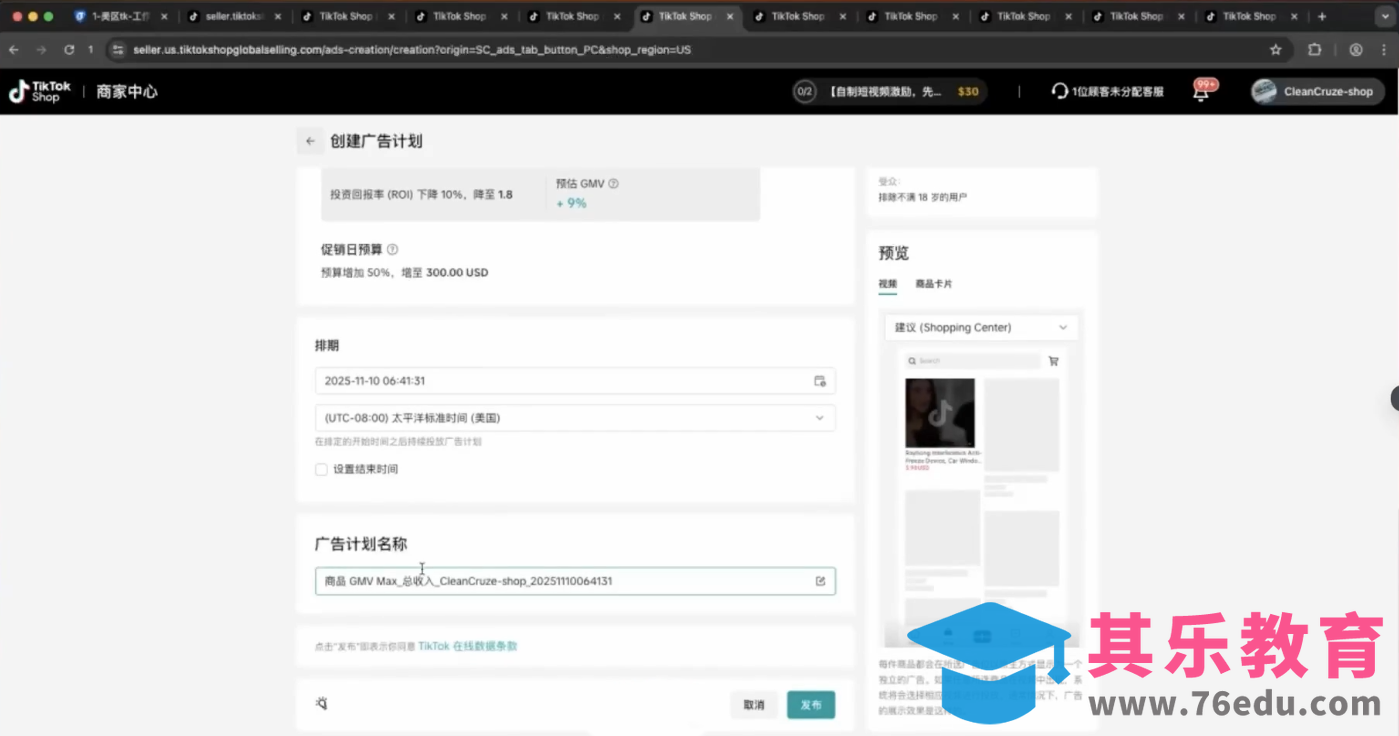Click the 商家中心 menu item

[x=126, y=91]
